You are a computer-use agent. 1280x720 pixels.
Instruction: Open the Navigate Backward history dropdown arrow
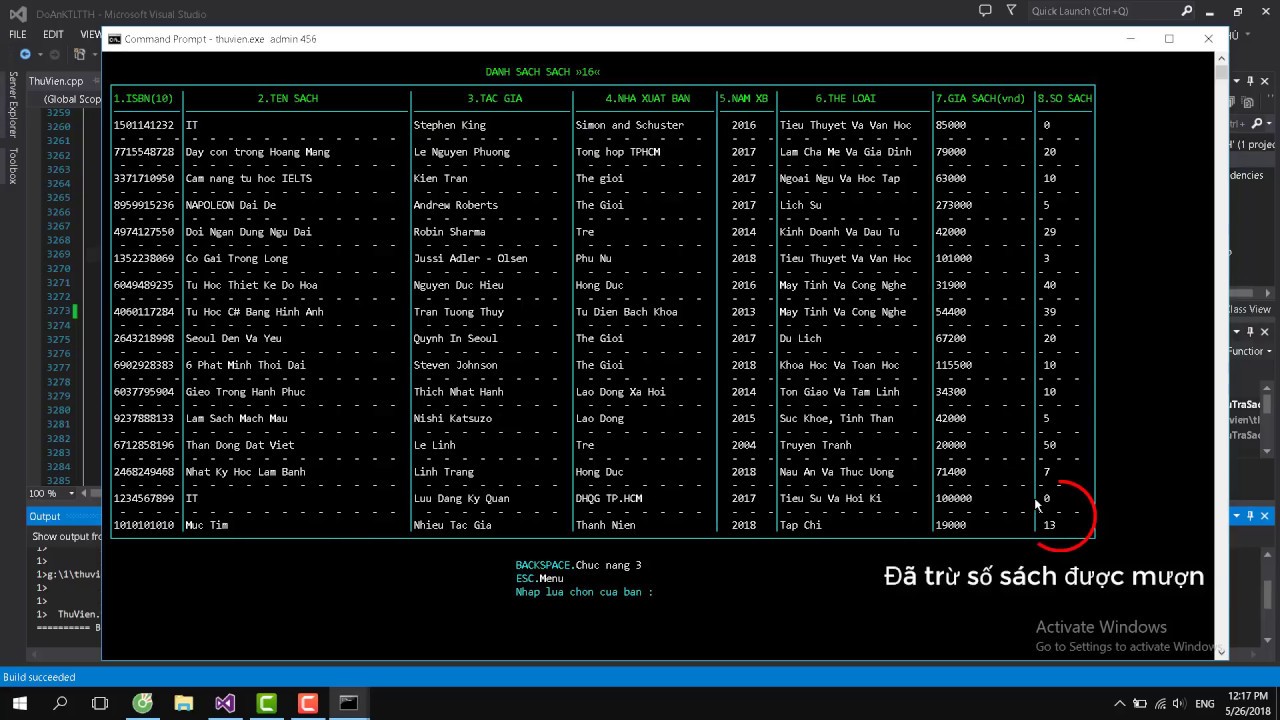[x=39, y=54]
